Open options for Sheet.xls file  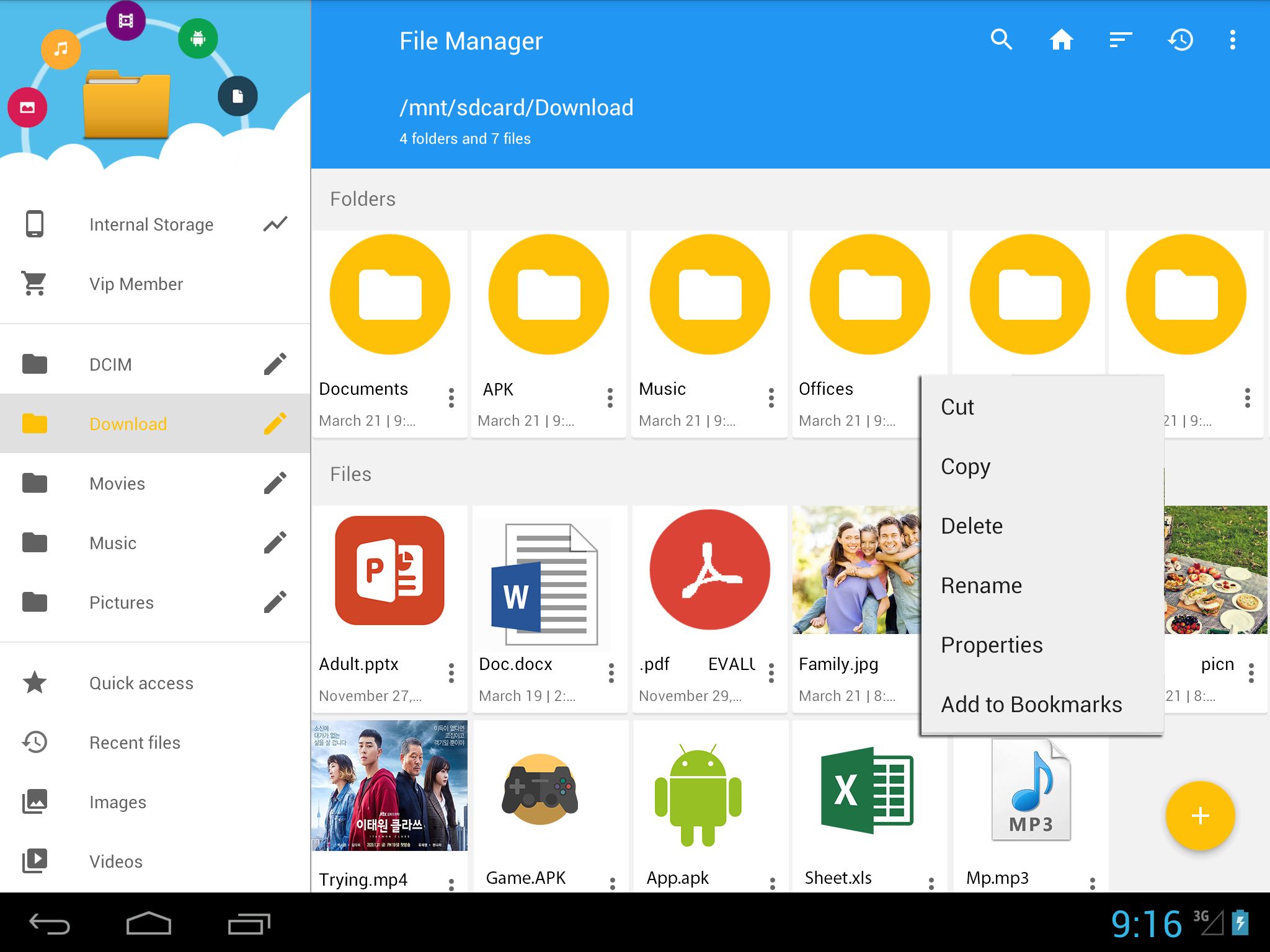click(x=931, y=884)
